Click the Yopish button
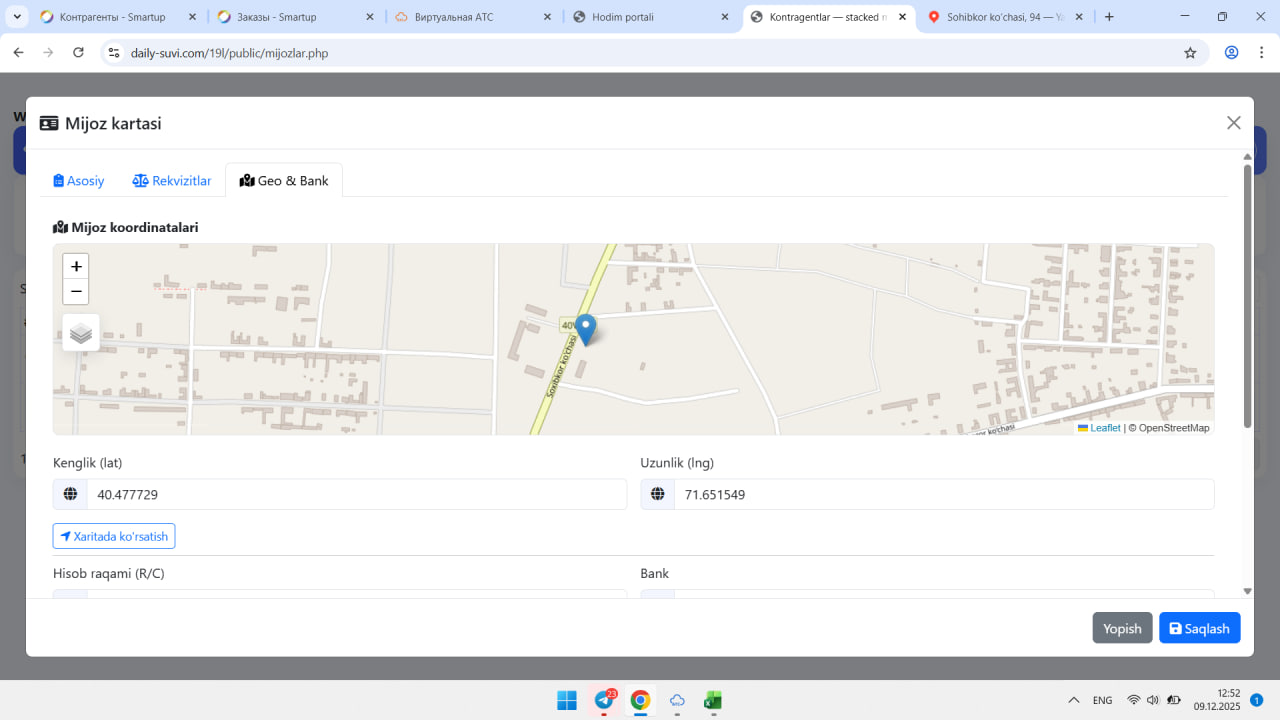Image resolution: width=1280 pixels, height=720 pixels. [x=1122, y=628]
